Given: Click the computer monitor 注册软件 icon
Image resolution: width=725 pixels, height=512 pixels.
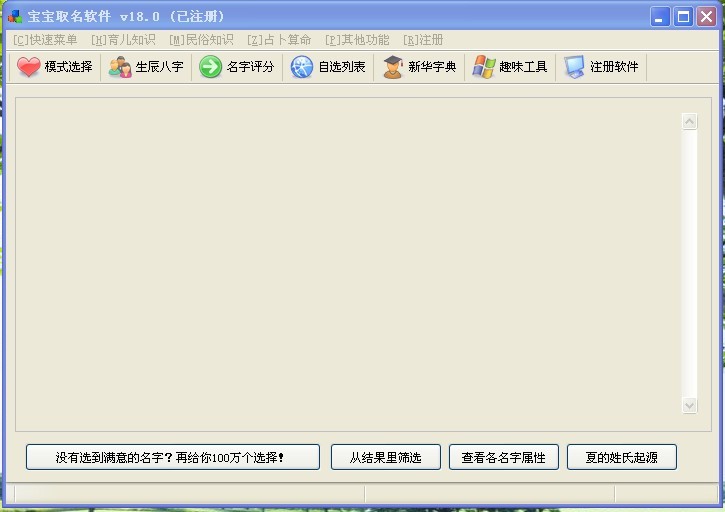Looking at the screenshot, I should 575,67.
